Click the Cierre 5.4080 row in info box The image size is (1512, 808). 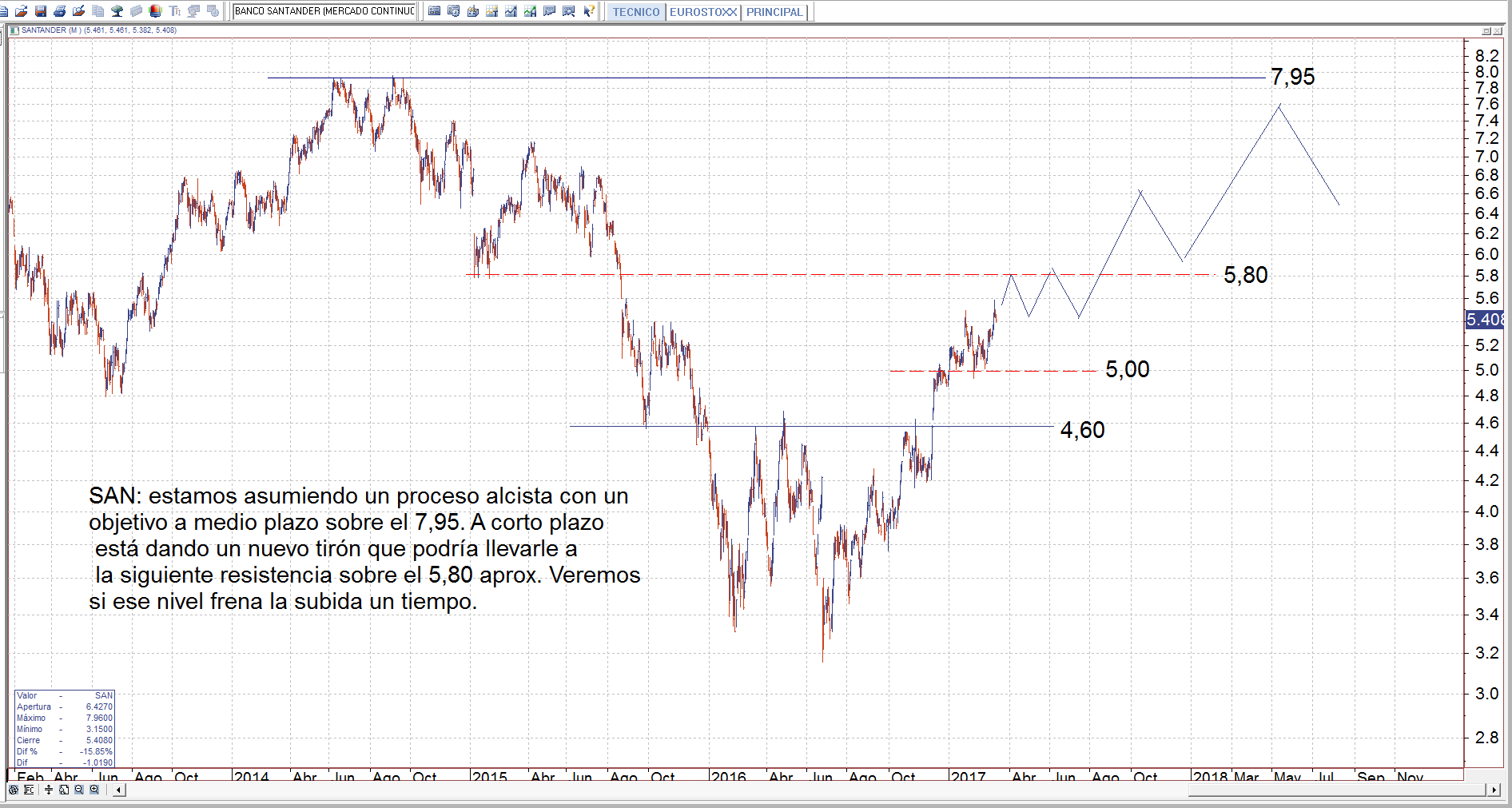tap(65, 740)
